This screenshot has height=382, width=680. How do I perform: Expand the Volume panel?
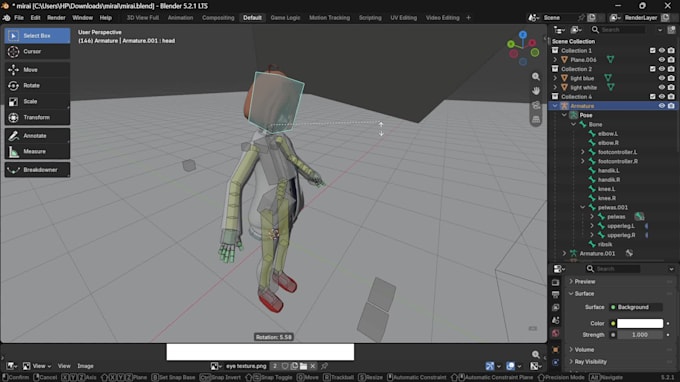(584, 350)
